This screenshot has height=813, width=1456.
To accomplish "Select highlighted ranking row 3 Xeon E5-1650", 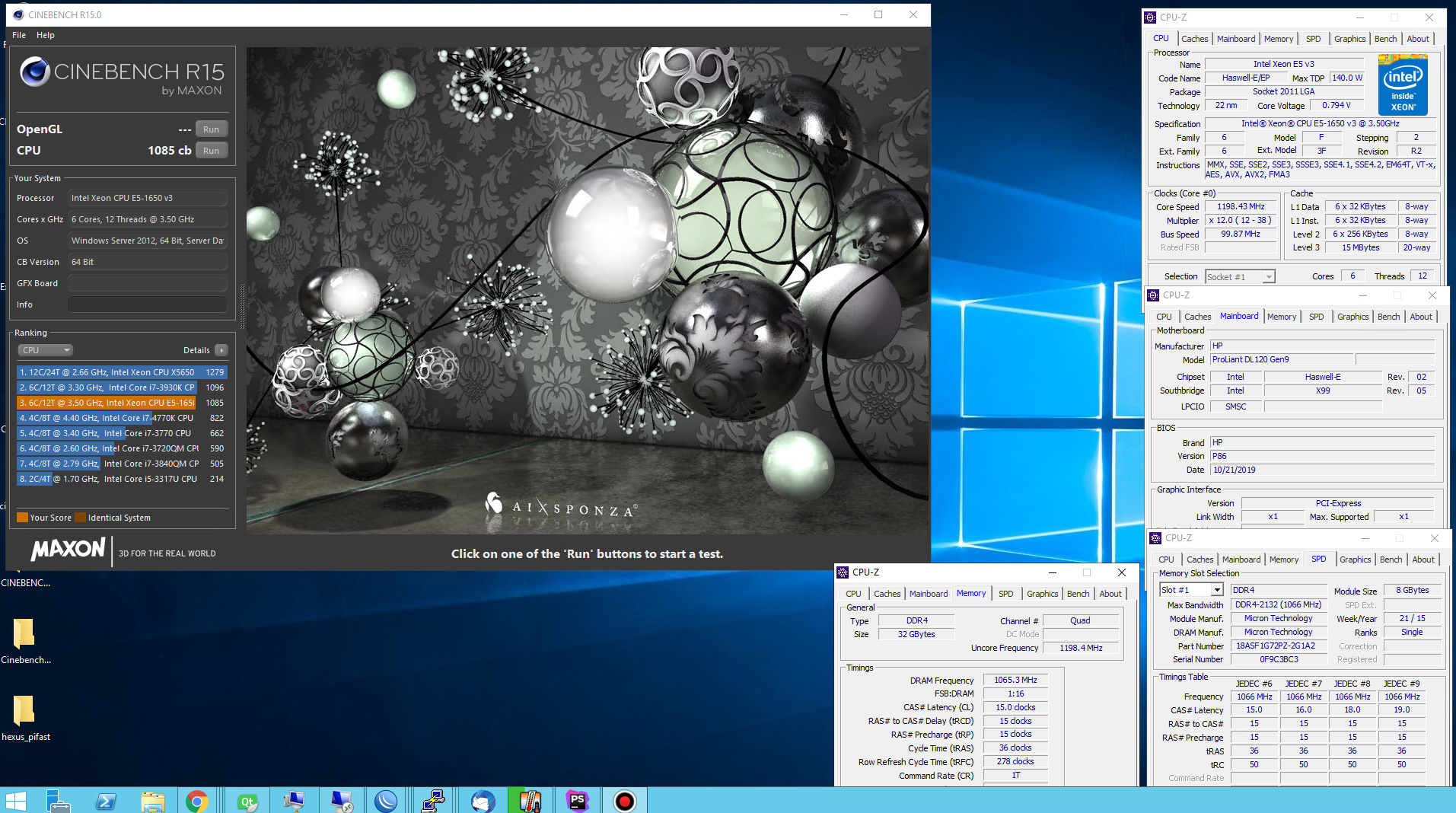I will (x=122, y=403).
